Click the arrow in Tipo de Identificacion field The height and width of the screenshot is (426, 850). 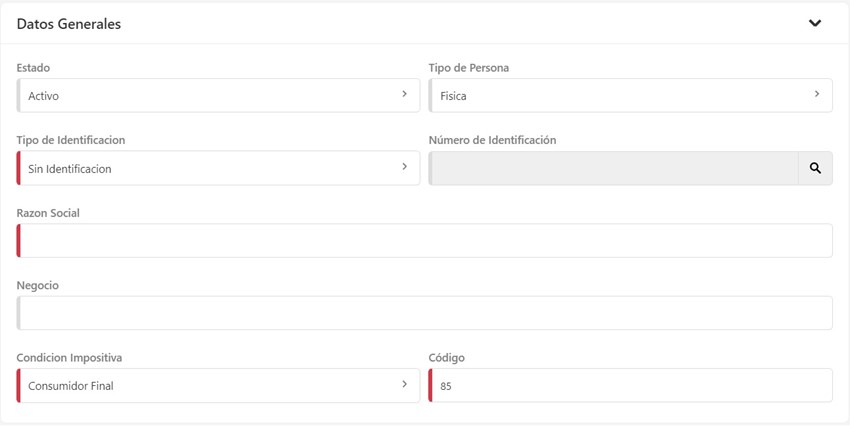(x=404, y=167)
